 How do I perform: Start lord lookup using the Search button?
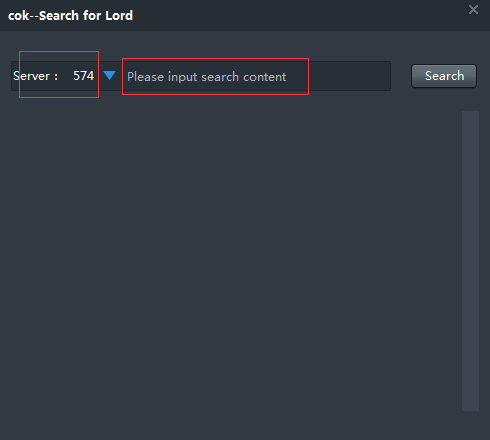(444, 76)
